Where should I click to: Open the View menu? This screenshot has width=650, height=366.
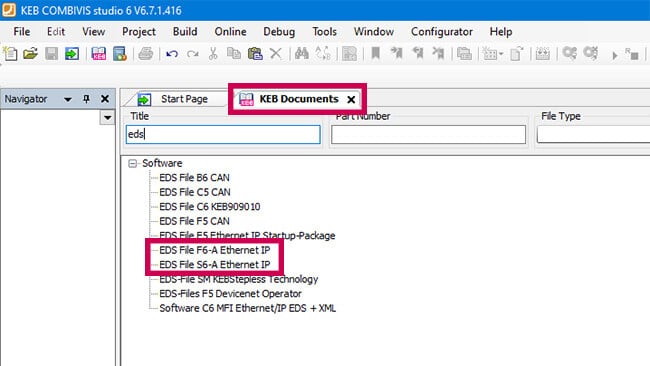[x=93, y=32]
